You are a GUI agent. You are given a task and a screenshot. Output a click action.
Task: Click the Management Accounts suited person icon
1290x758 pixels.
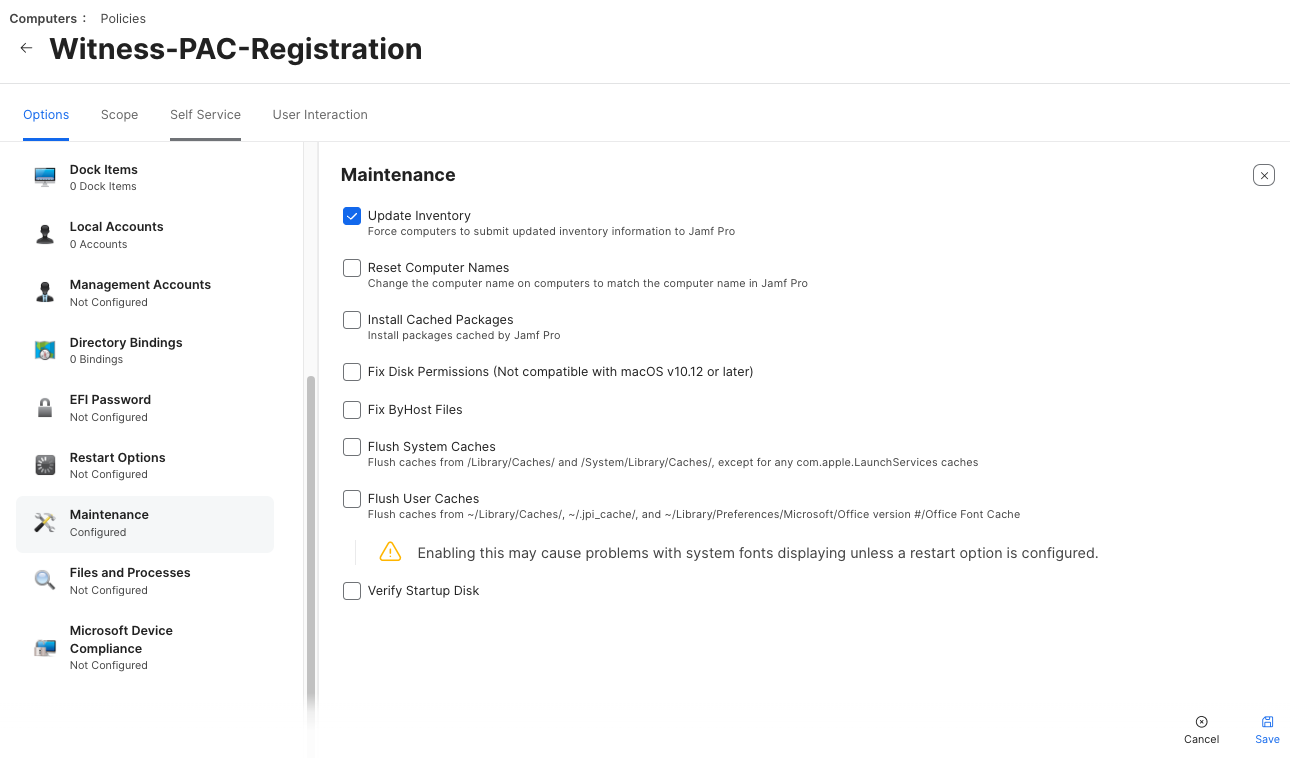point(45,292)
